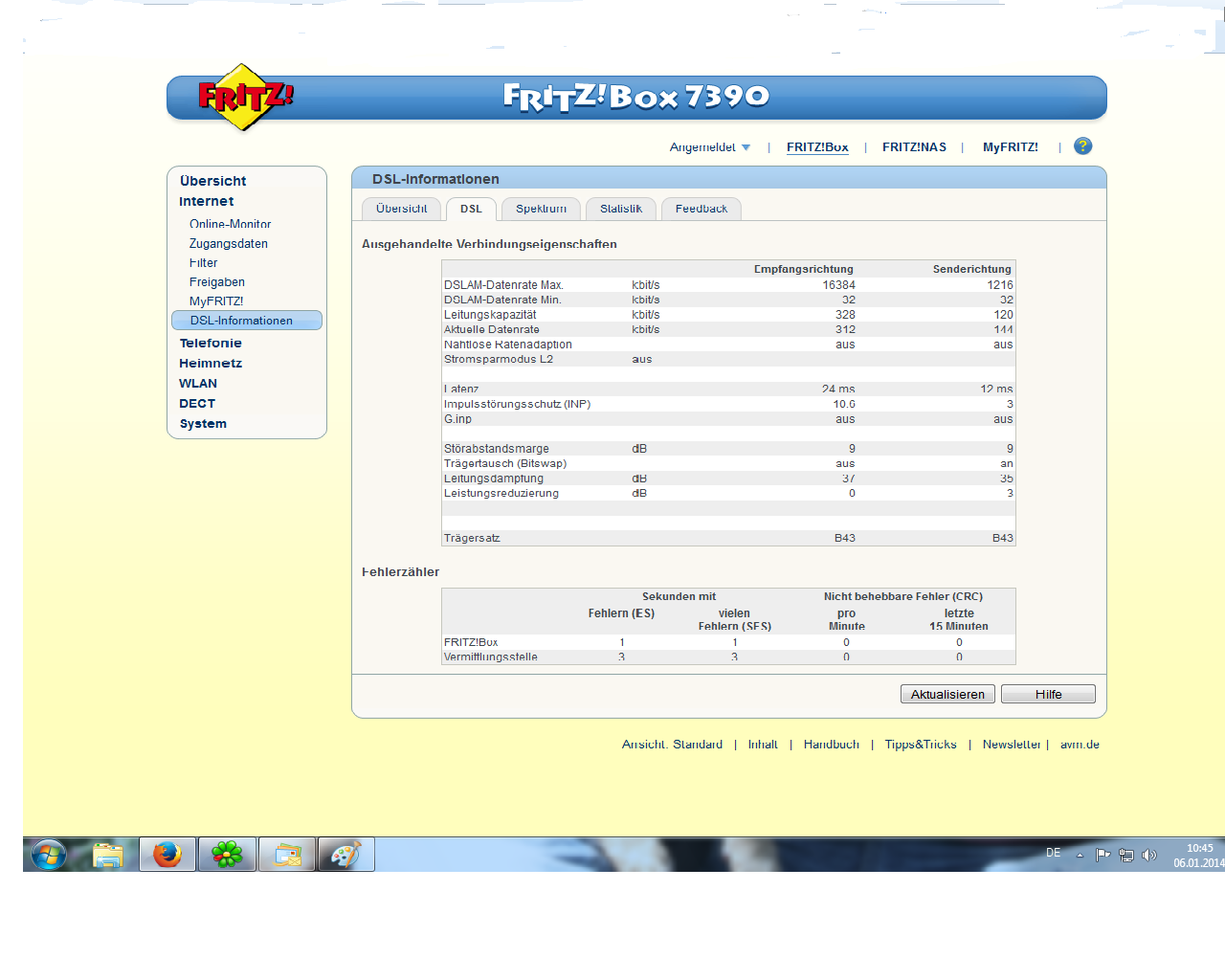This screenshot has height=980, width=1225.
Task: Select DSL-Informationen in the sidebar
Action: pos(247,321)
